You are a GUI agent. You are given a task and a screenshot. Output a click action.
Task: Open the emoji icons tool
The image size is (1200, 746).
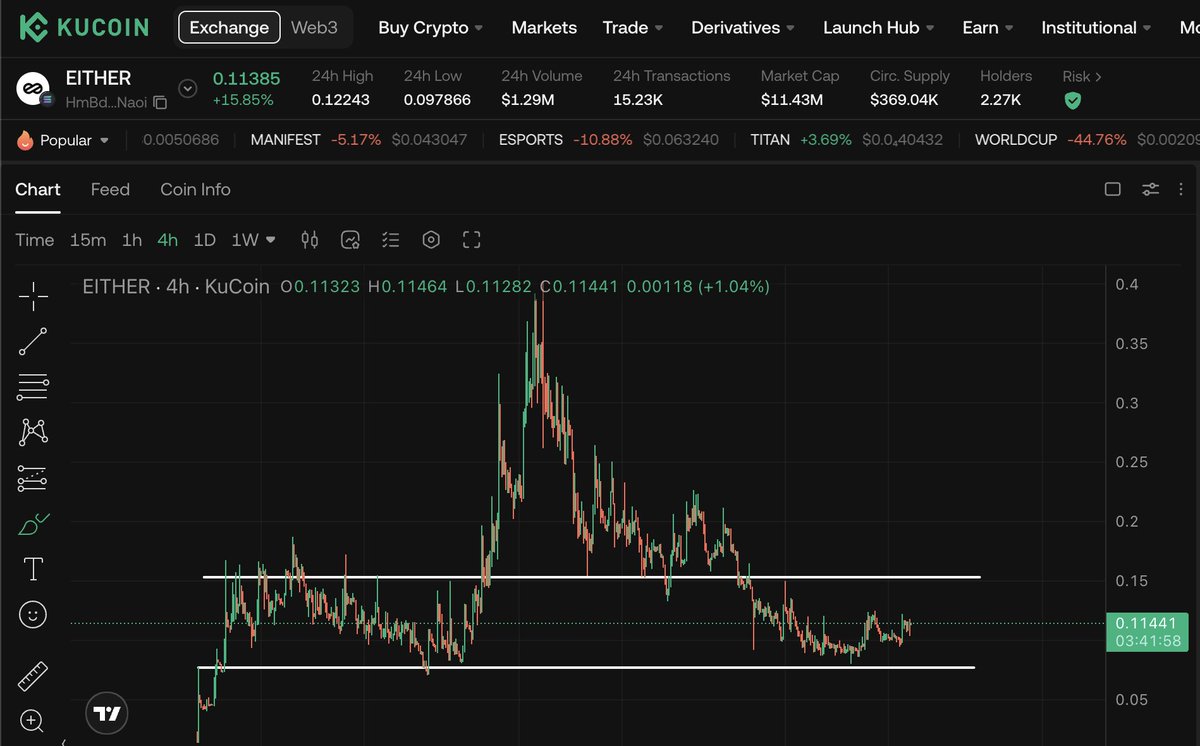point(33,614)
